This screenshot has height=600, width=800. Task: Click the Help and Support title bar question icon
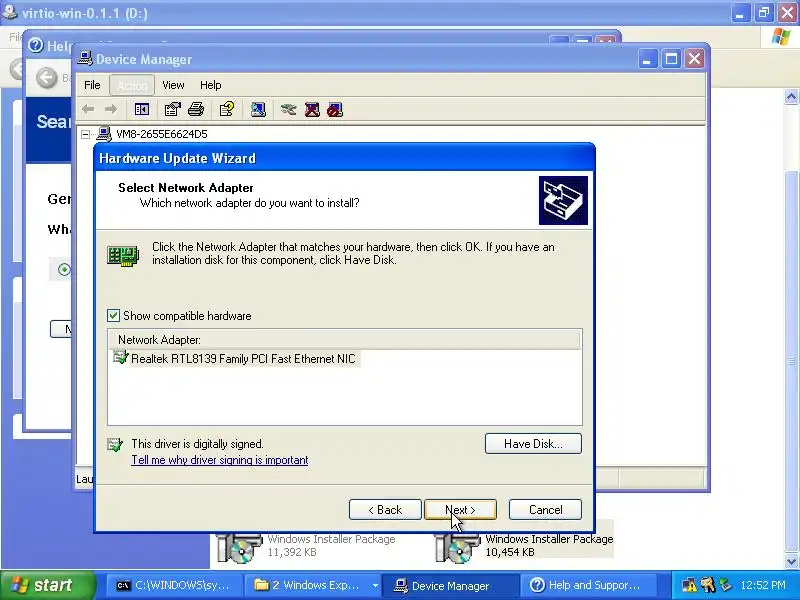pos(36,45)
